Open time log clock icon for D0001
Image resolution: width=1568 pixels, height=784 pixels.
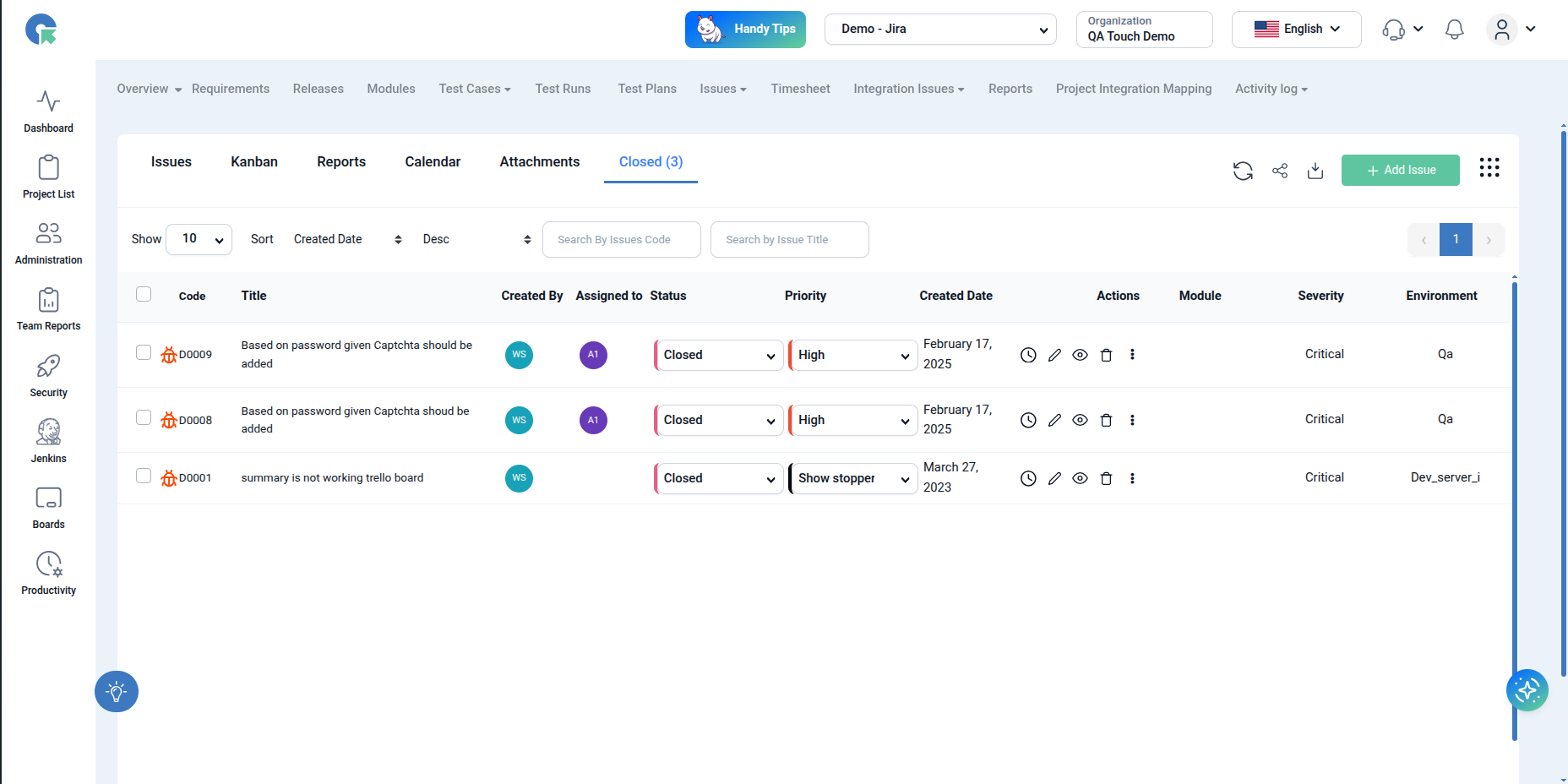click(1028, 478)
